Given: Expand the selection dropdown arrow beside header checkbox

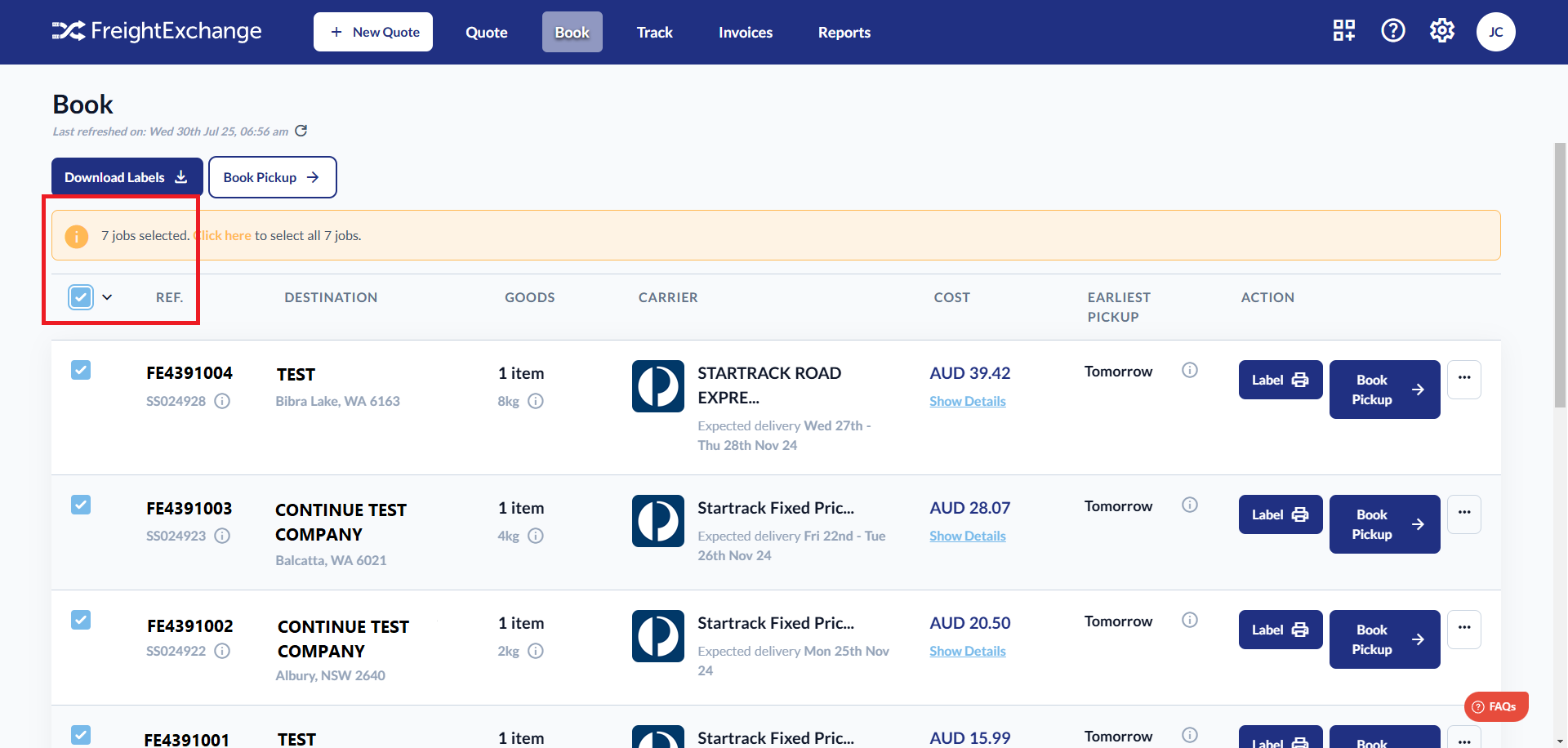Looking at the screenshot, I should (x=107, y=297).
